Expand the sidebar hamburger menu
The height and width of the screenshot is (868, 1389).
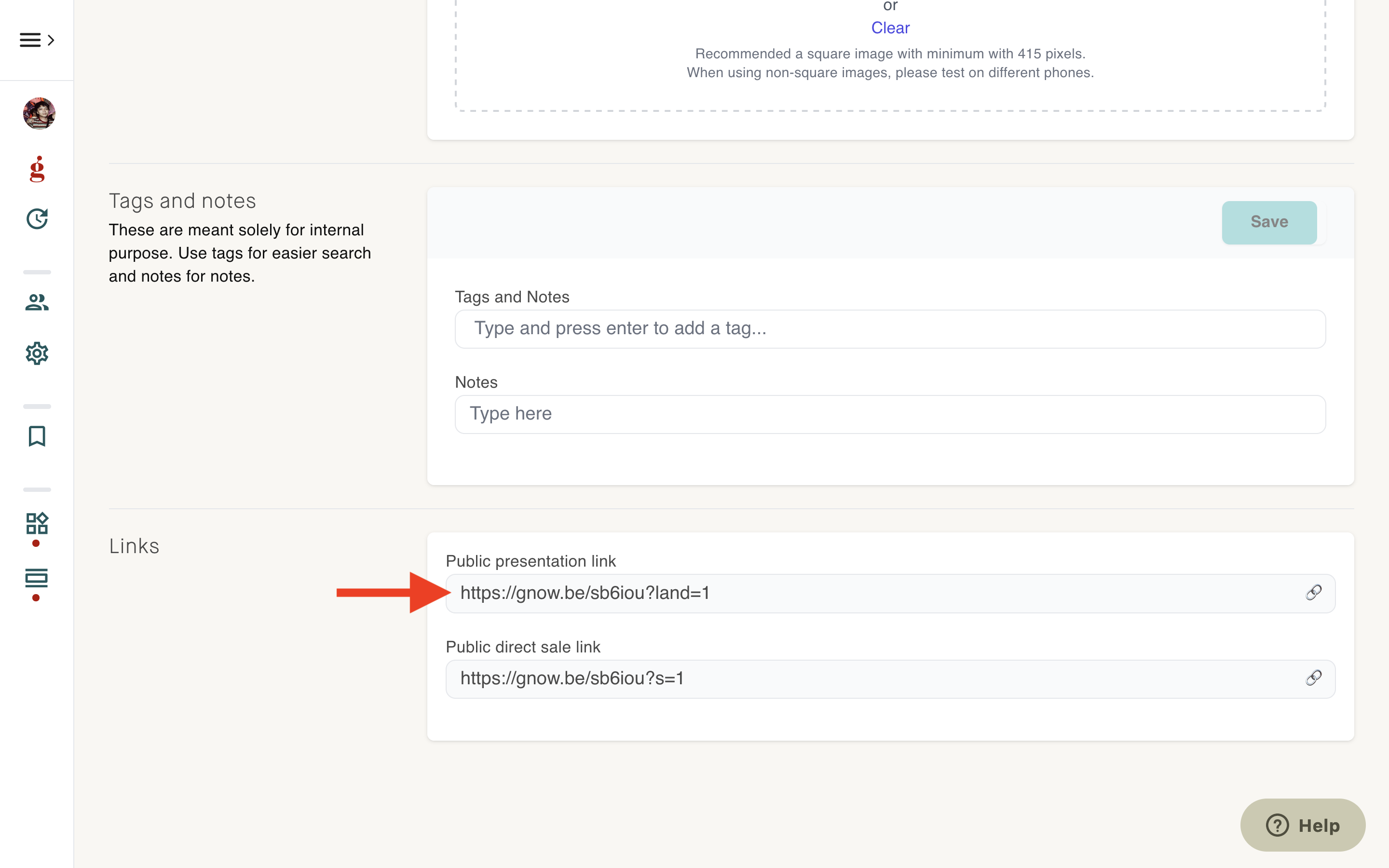tap(37, 40)
